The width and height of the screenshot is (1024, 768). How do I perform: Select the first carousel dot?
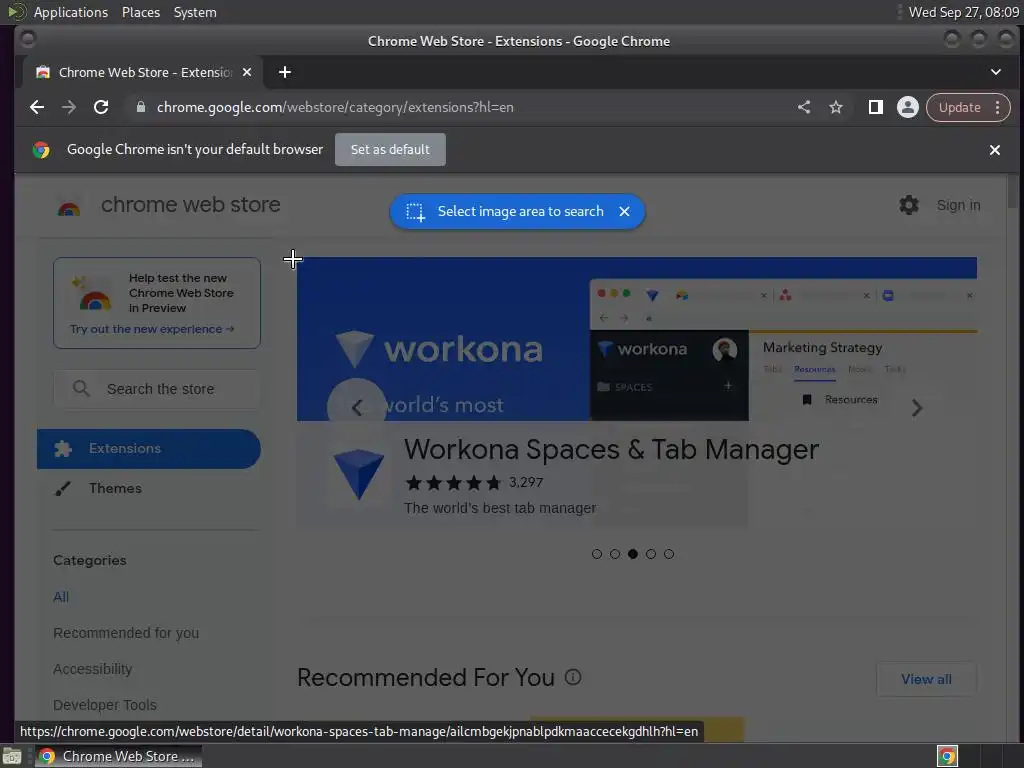click(597, 554)
